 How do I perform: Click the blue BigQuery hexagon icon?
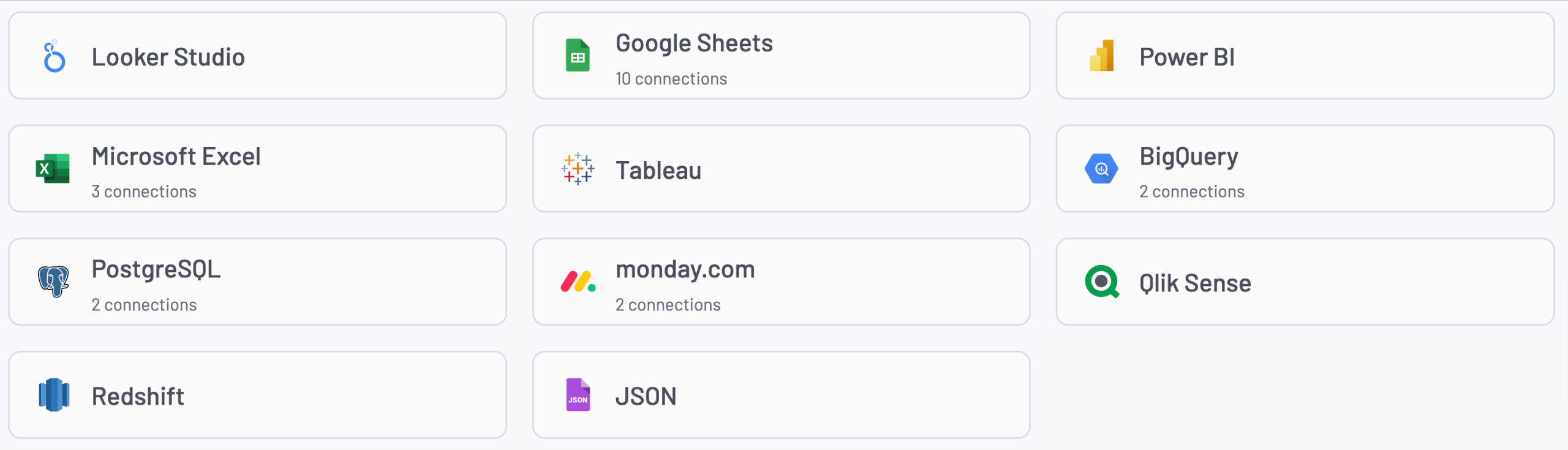pos(1101,169)
